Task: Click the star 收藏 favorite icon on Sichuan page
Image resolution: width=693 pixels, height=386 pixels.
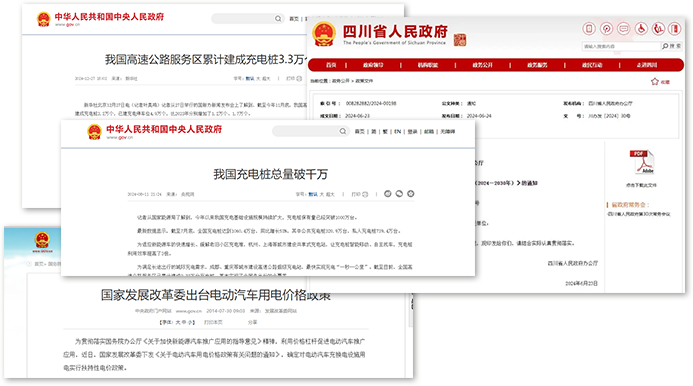Action: pos(655,81)
